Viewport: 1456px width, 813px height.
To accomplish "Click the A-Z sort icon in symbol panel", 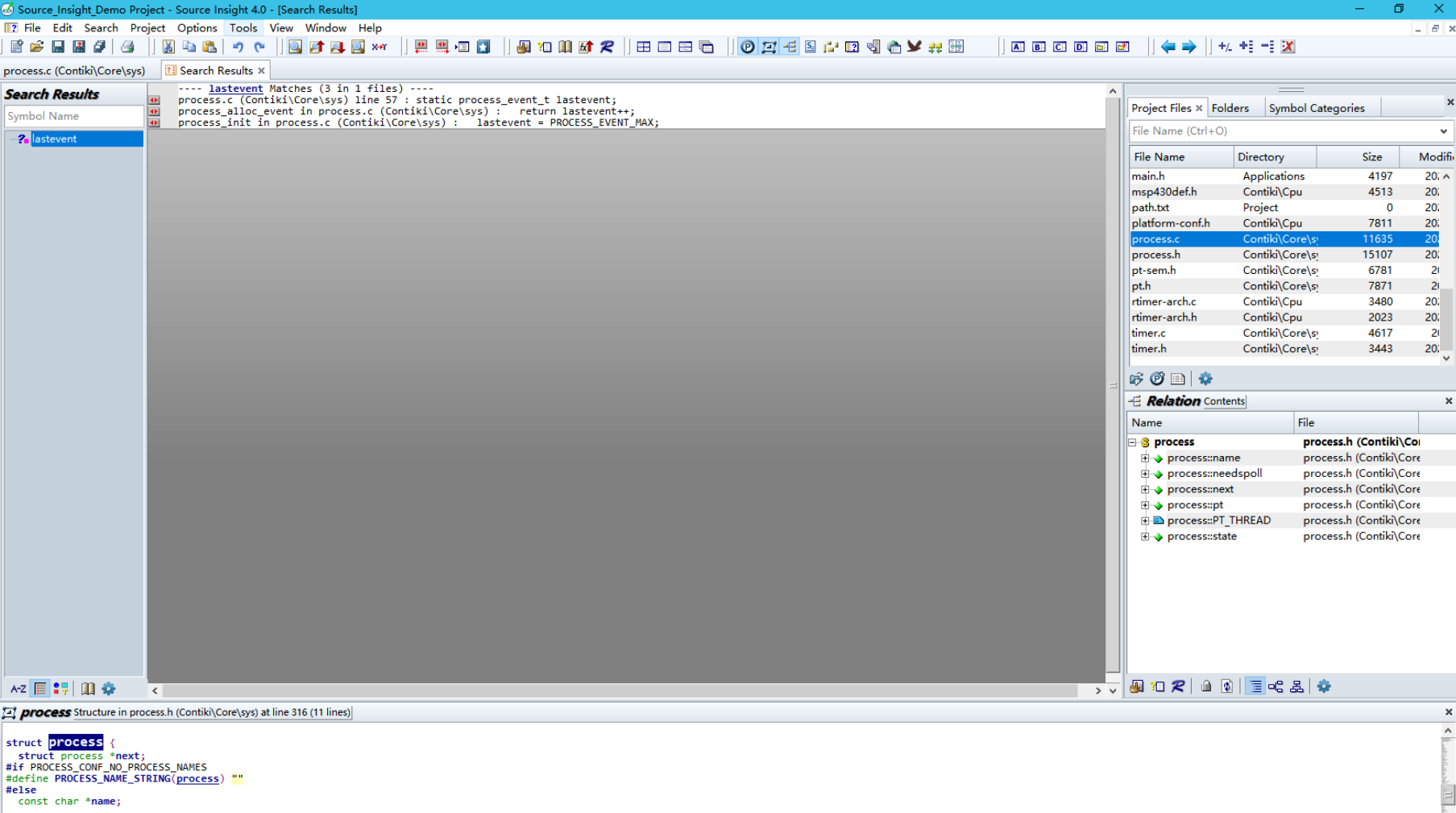I will click(x=19, y=689).
